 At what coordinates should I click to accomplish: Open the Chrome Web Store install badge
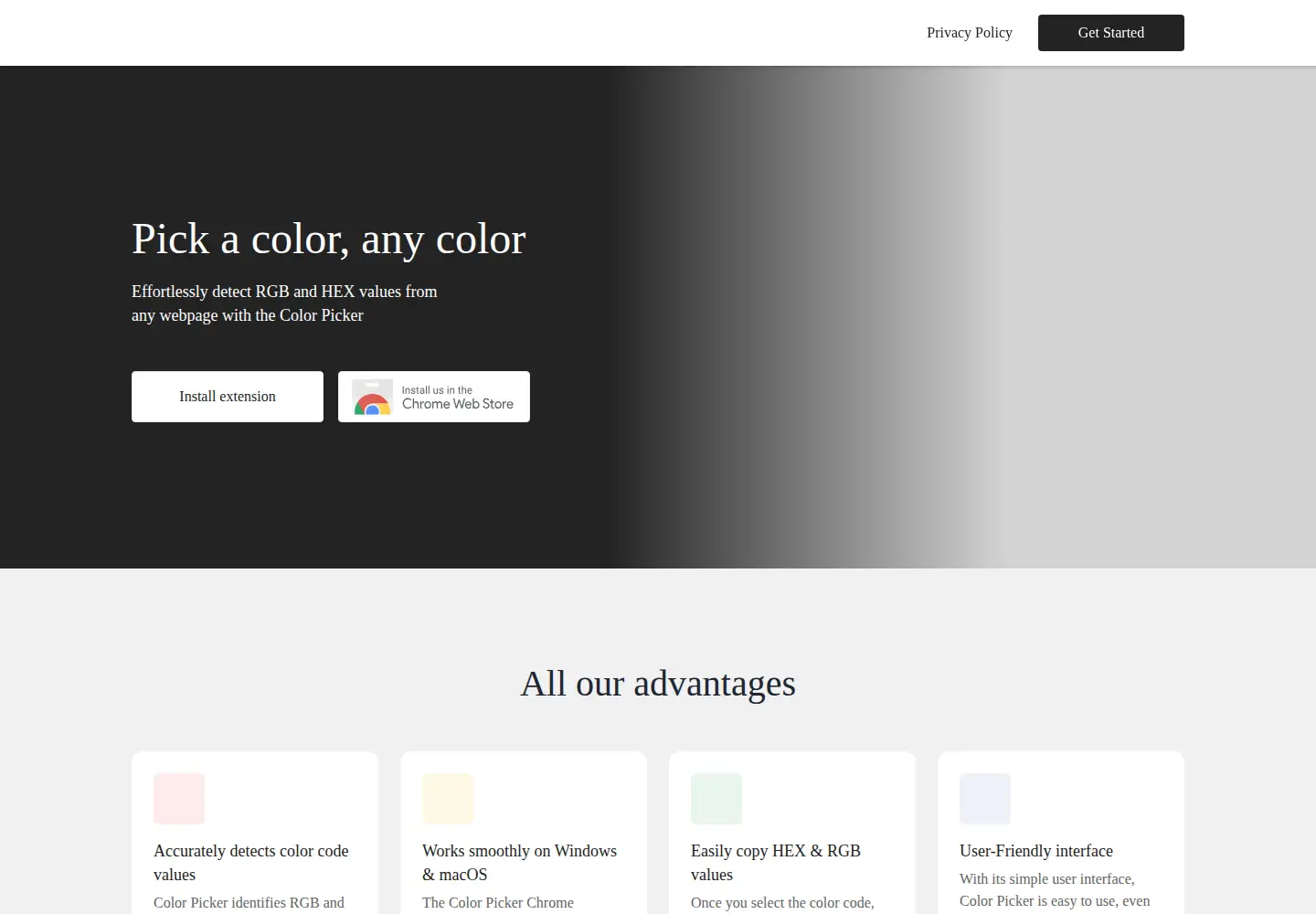tap(434, 397)
